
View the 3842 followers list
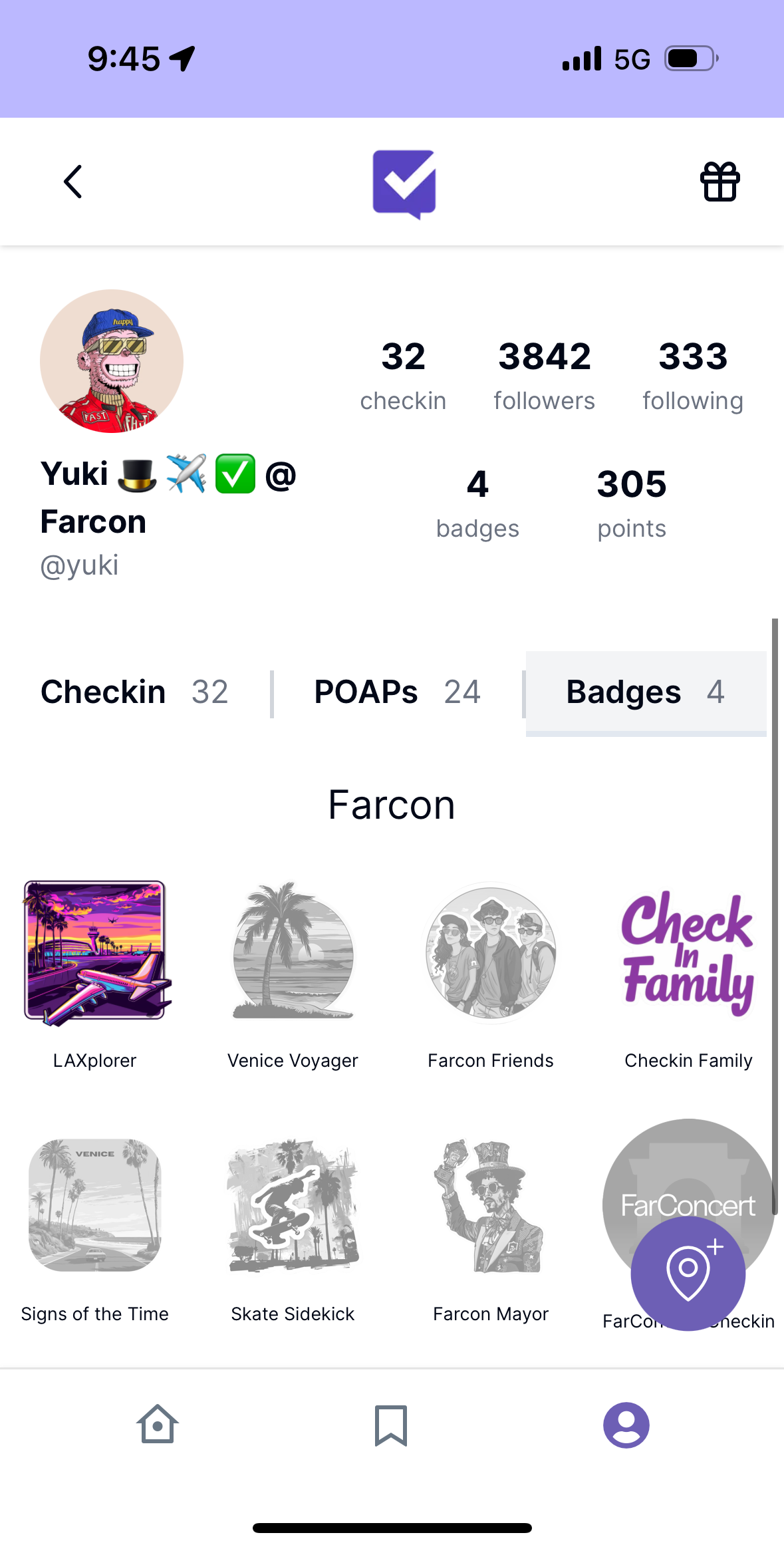coord(544,376)
